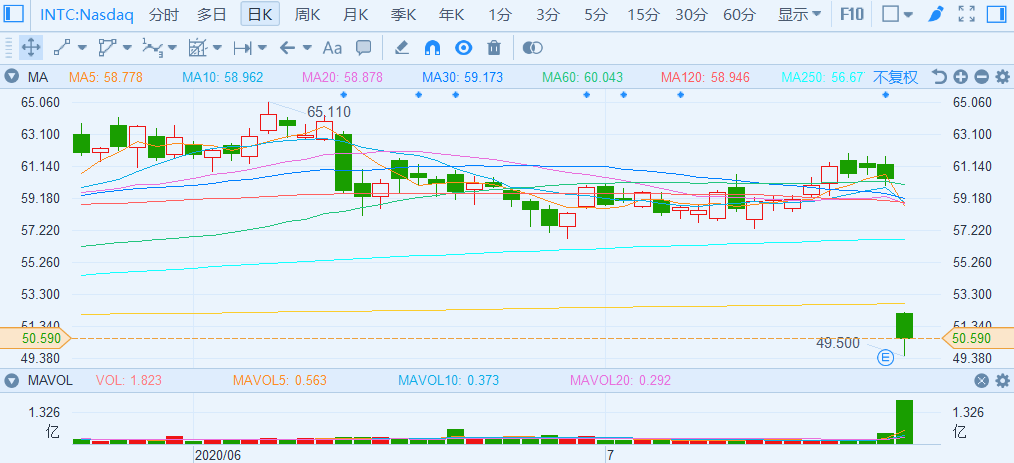Select the Aa text annotation tool

332,47
